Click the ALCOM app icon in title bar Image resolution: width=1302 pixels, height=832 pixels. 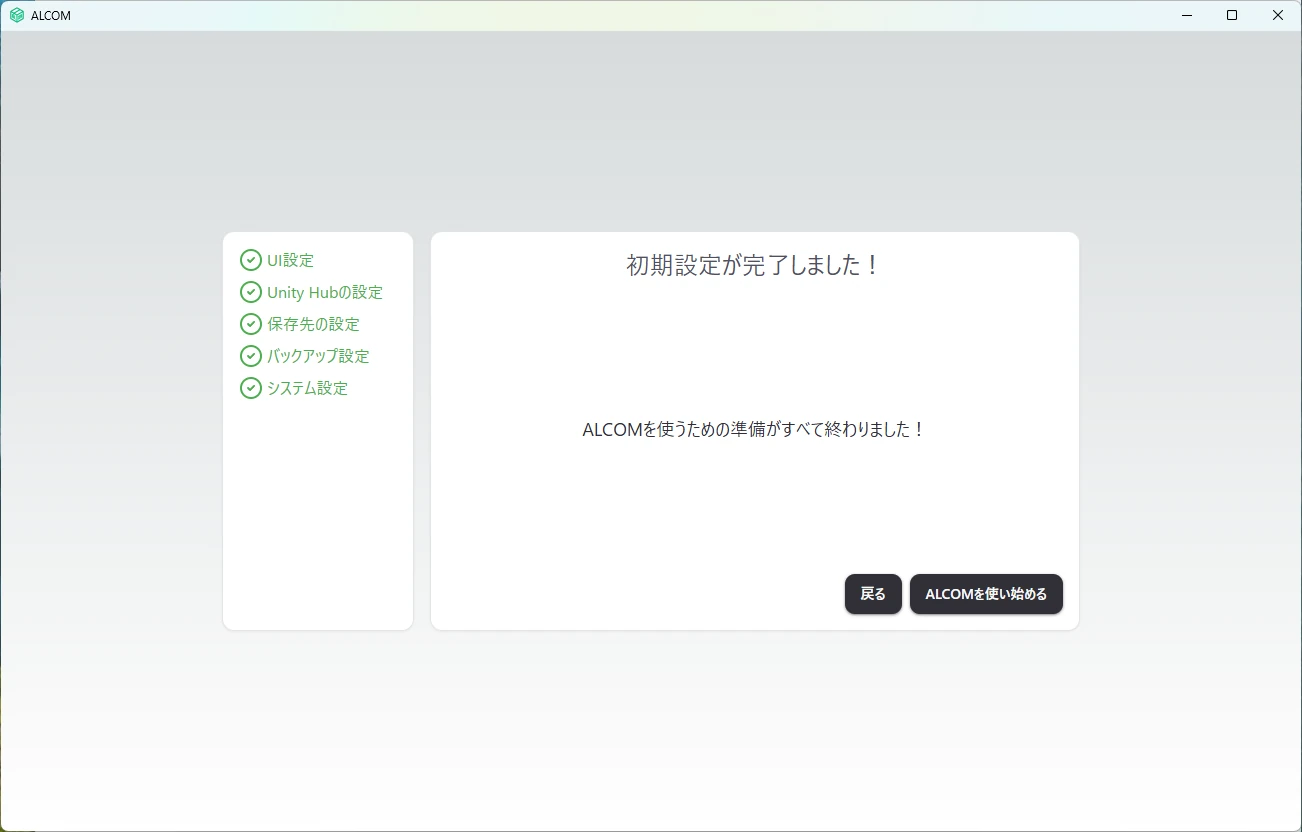pyautogui.click(x=17, y=15)
